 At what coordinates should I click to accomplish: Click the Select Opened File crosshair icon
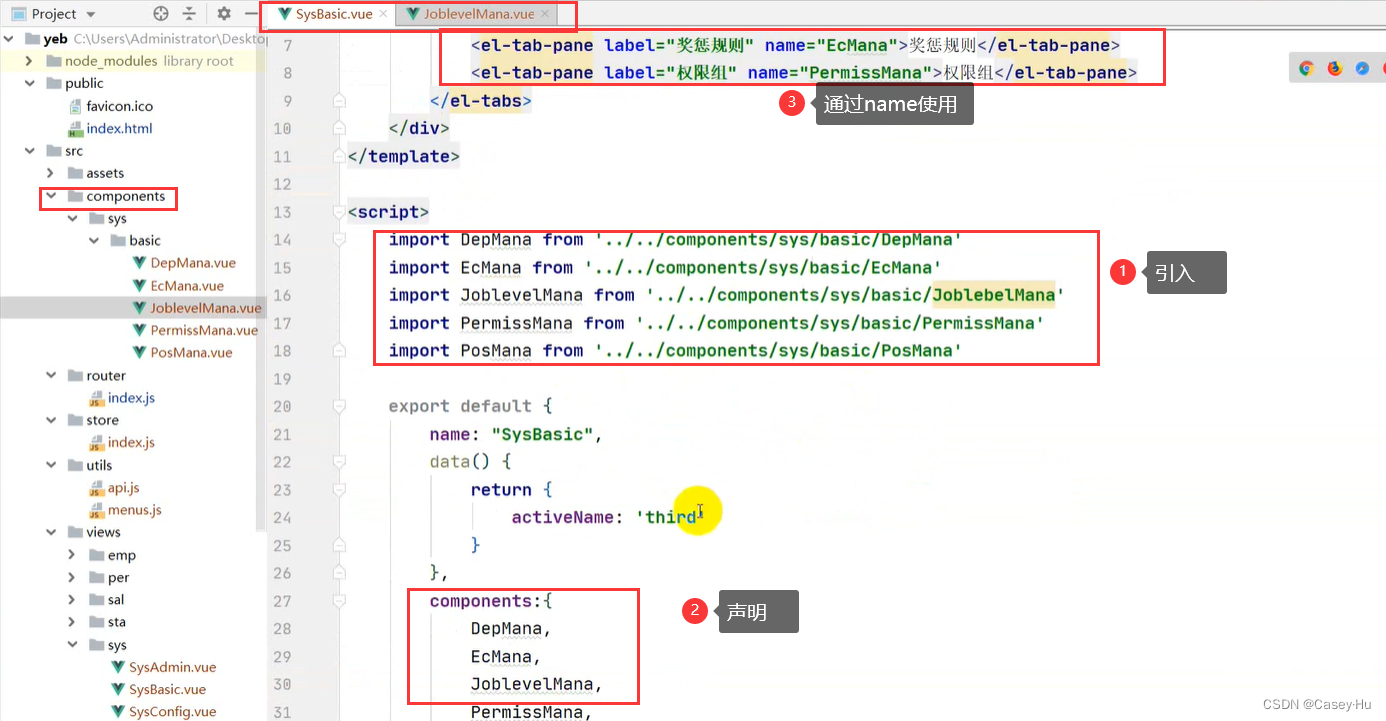click(159, 14)
